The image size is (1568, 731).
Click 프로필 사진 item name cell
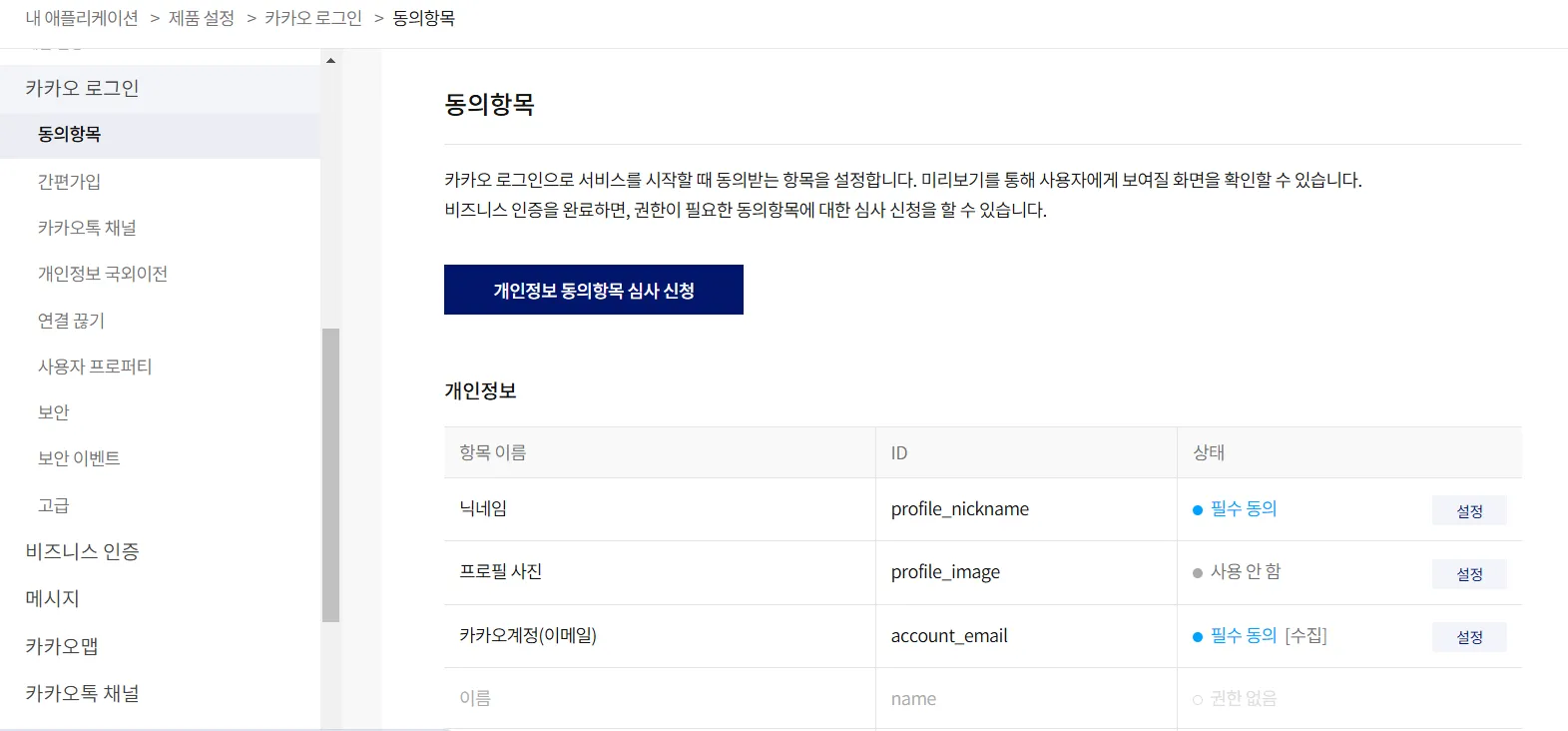660,572
